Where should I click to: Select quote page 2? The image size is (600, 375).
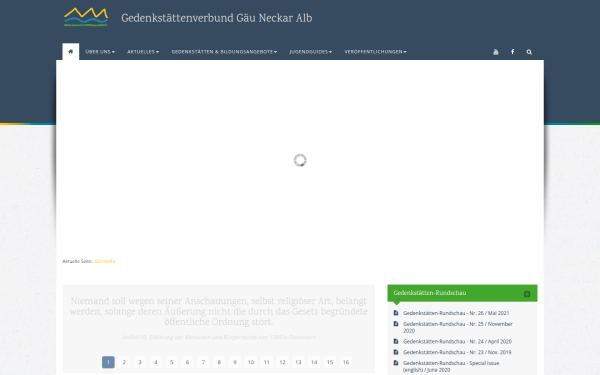pyautogui.click(x=124, y=362)
